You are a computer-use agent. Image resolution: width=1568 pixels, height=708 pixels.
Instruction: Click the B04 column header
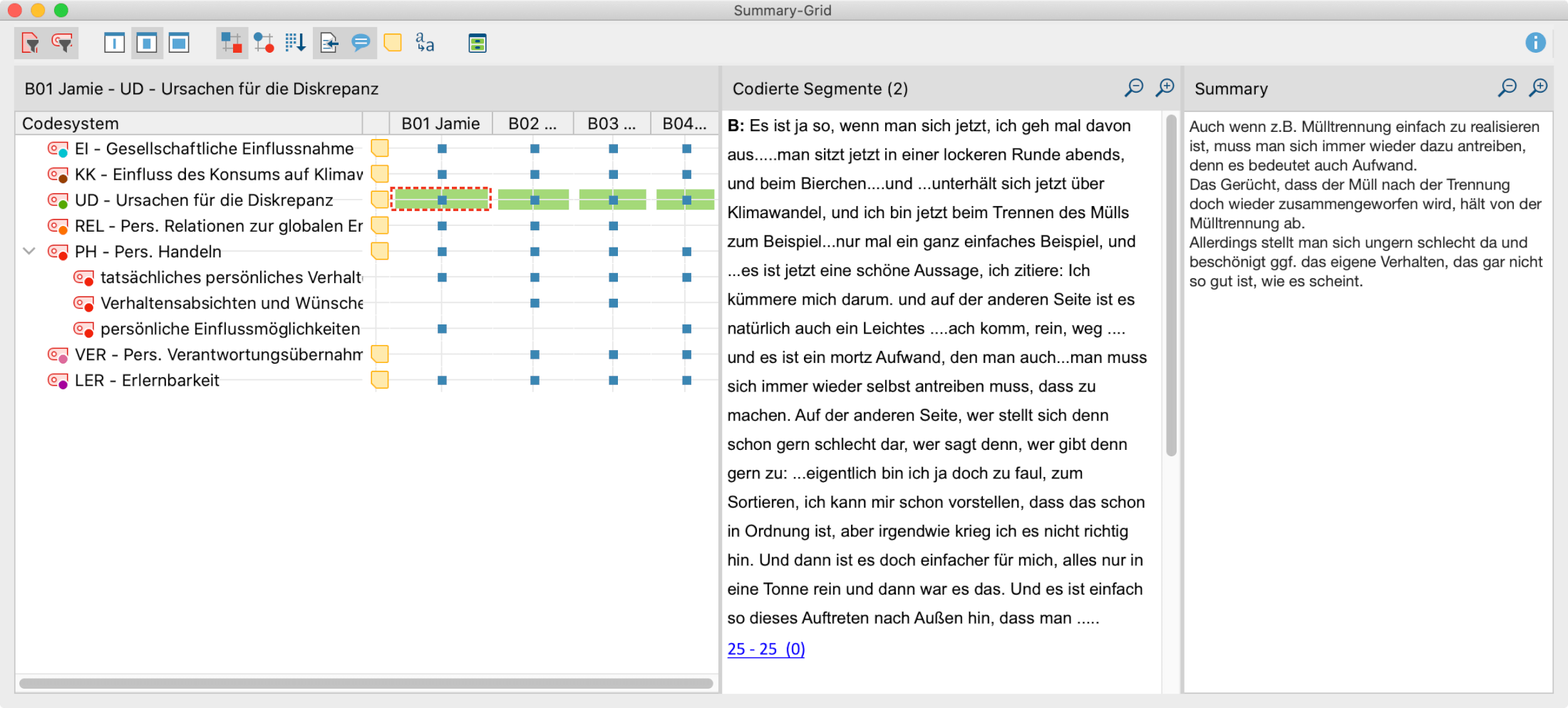(684, 123)
